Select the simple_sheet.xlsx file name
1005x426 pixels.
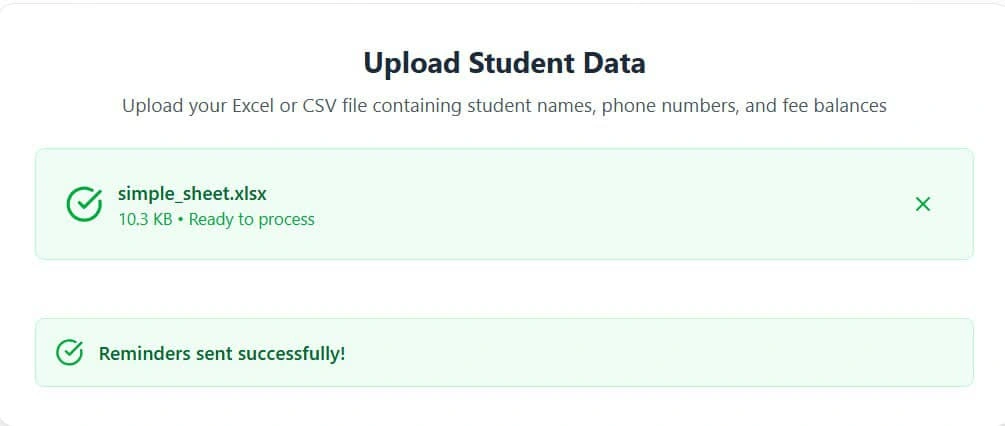[x=192, y=194]
